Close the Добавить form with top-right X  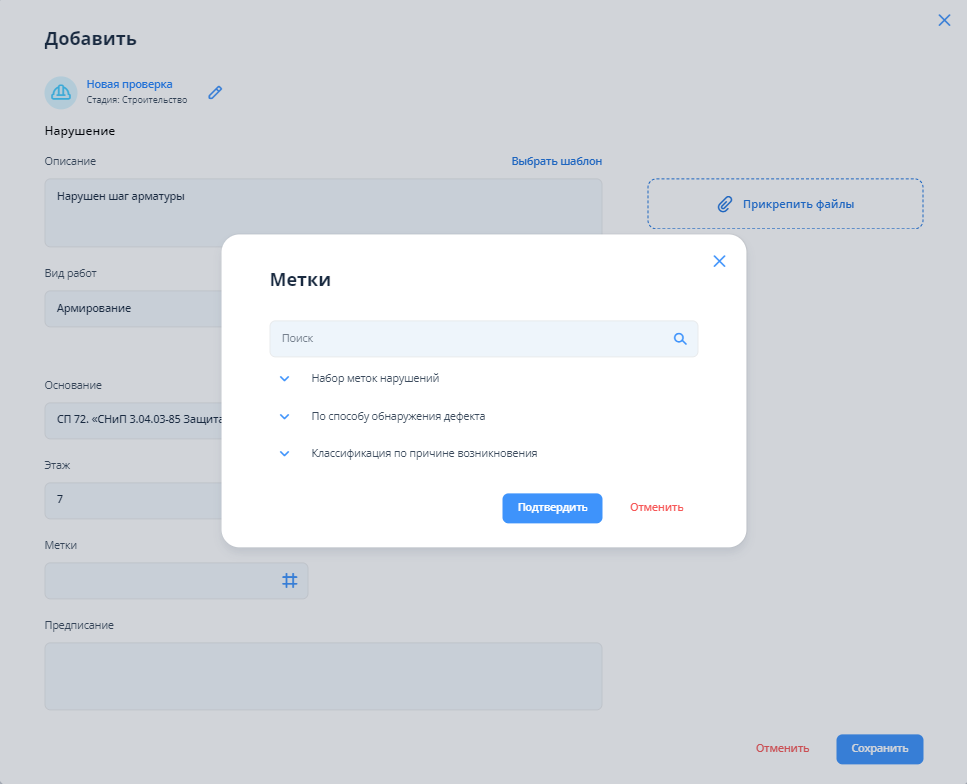[x=944, y=20]
